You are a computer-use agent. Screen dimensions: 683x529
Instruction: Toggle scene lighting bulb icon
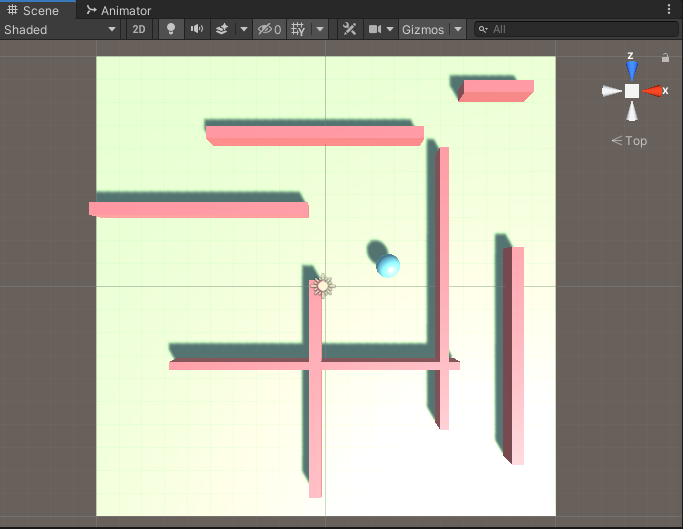point(171,29)
